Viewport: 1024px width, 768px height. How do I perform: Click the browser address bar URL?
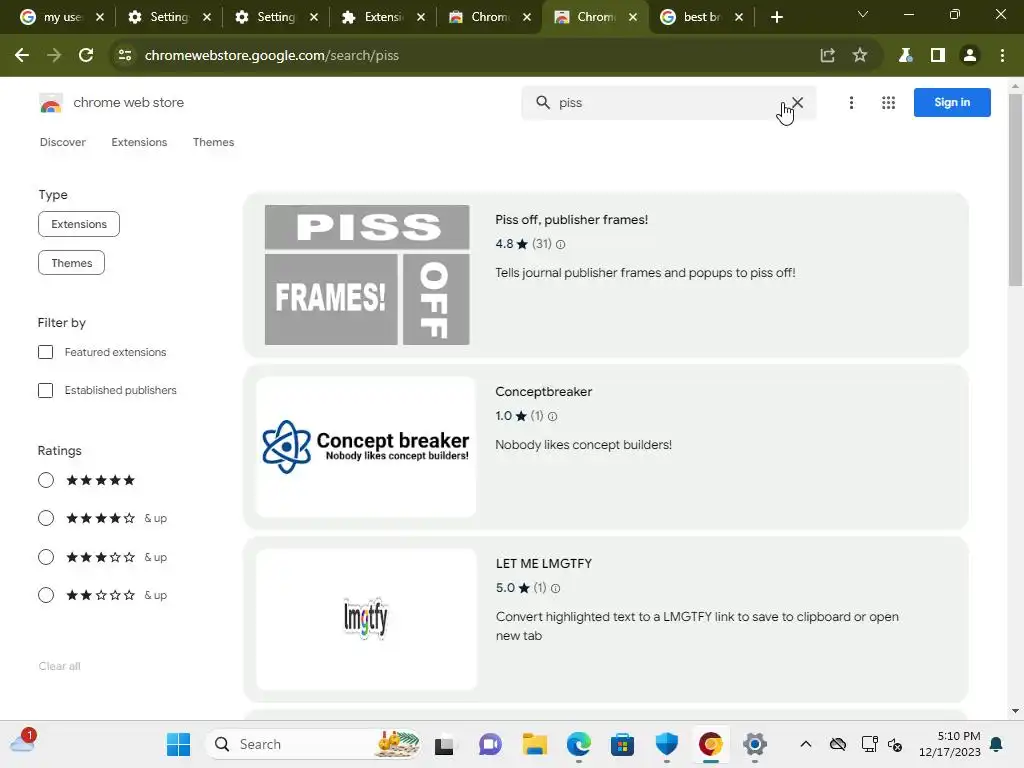(272, 56)
